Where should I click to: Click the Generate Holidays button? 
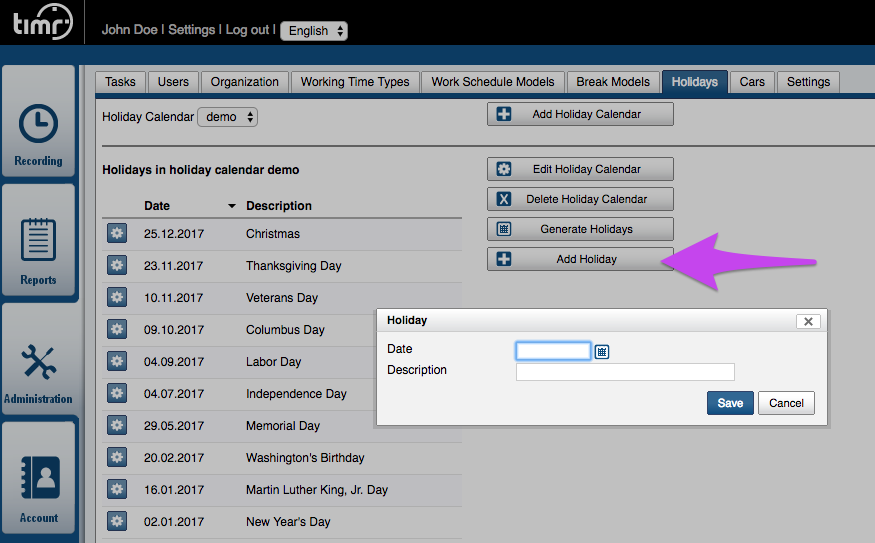tap(580, 229)
